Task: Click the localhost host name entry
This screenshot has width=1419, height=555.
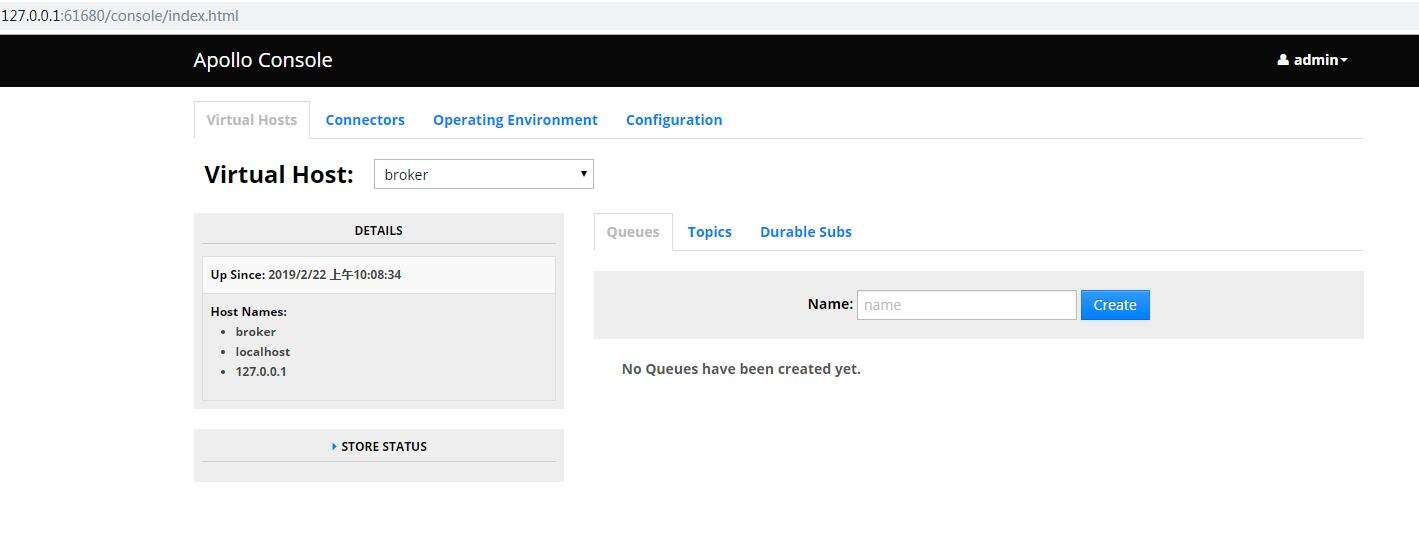Action: tap(263, 352)
